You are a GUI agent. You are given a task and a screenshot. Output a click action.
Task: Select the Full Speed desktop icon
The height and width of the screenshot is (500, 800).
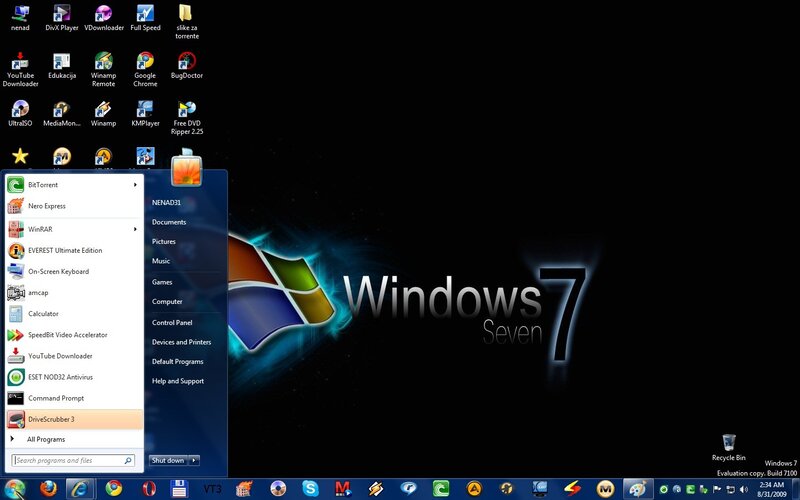(x=145, y=18)
